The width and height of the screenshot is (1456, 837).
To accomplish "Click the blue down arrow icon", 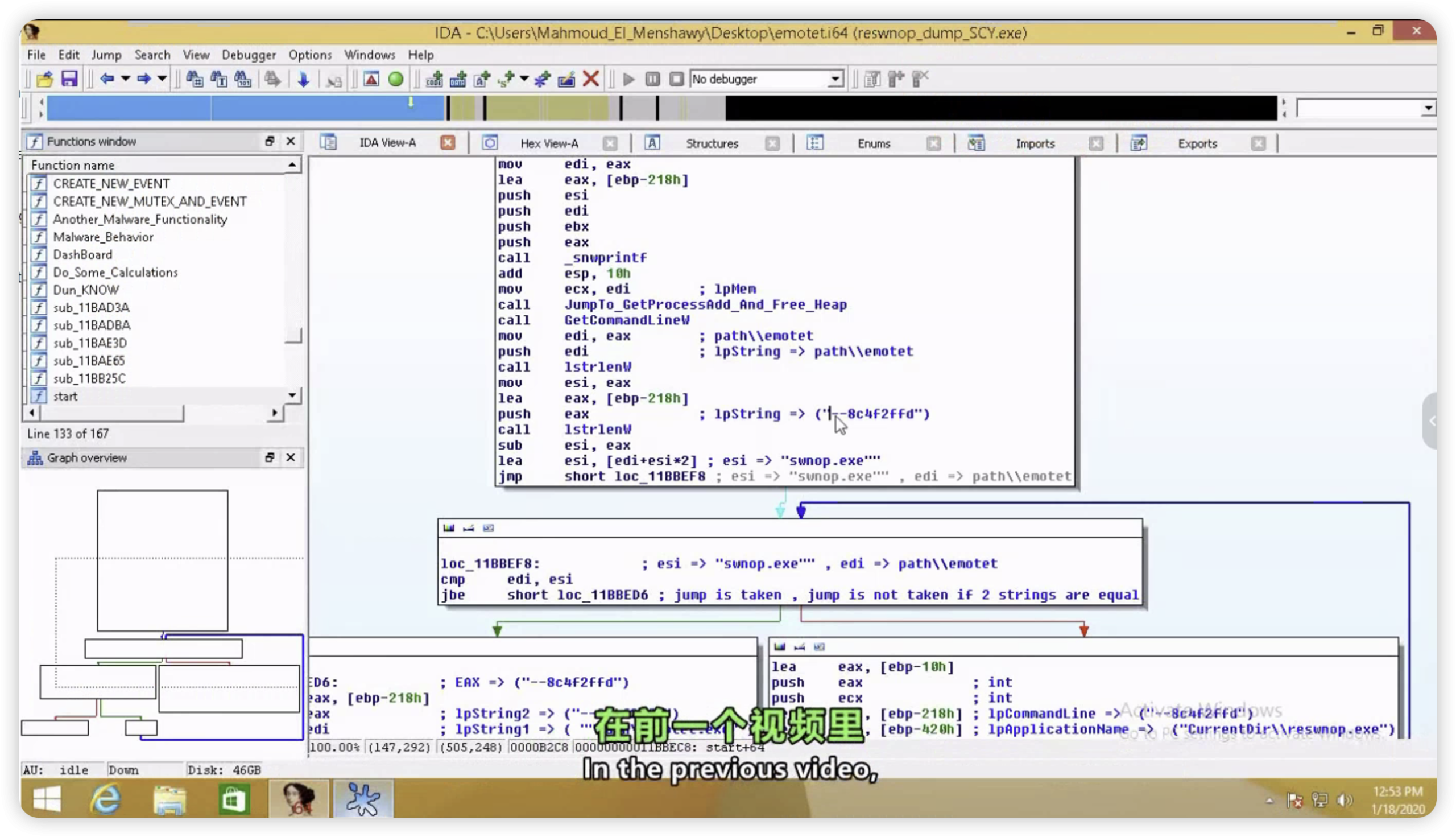I will (x=303, y=79).
